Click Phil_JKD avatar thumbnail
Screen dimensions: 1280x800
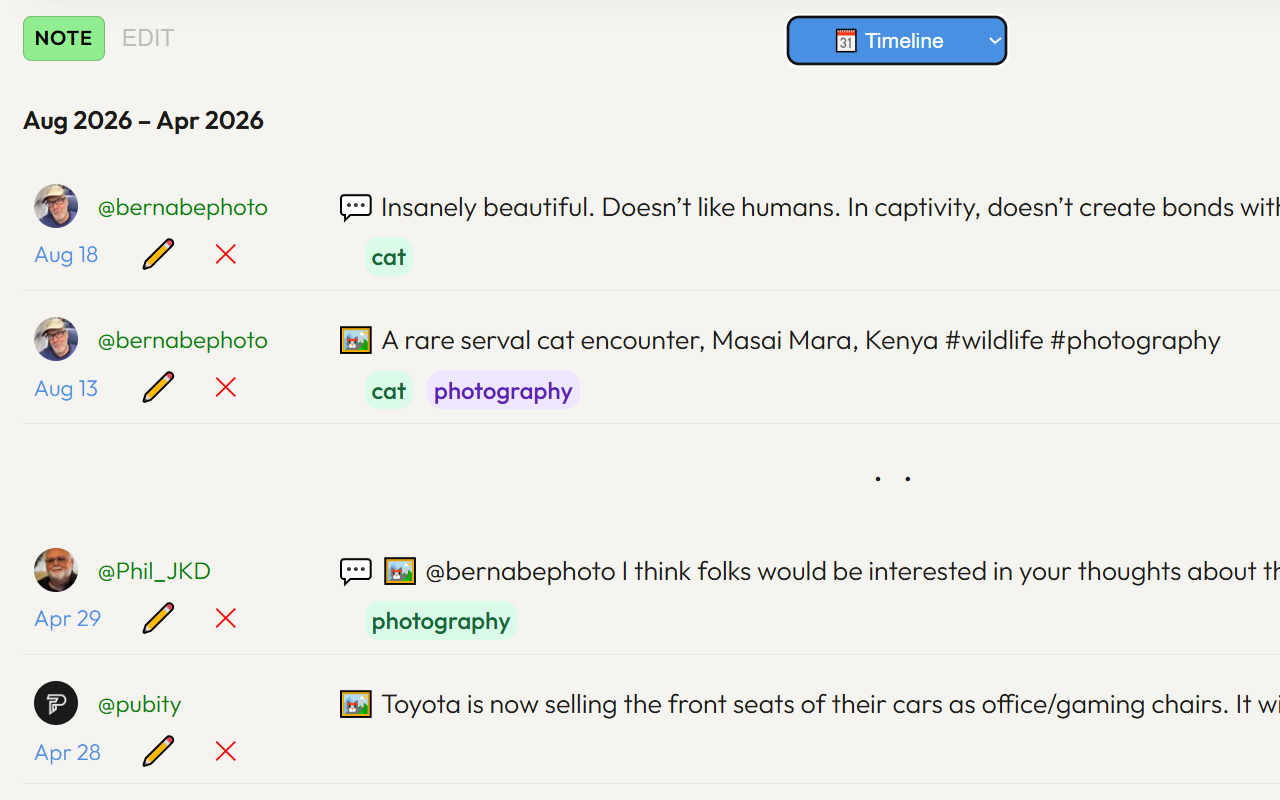pos(56,570)
